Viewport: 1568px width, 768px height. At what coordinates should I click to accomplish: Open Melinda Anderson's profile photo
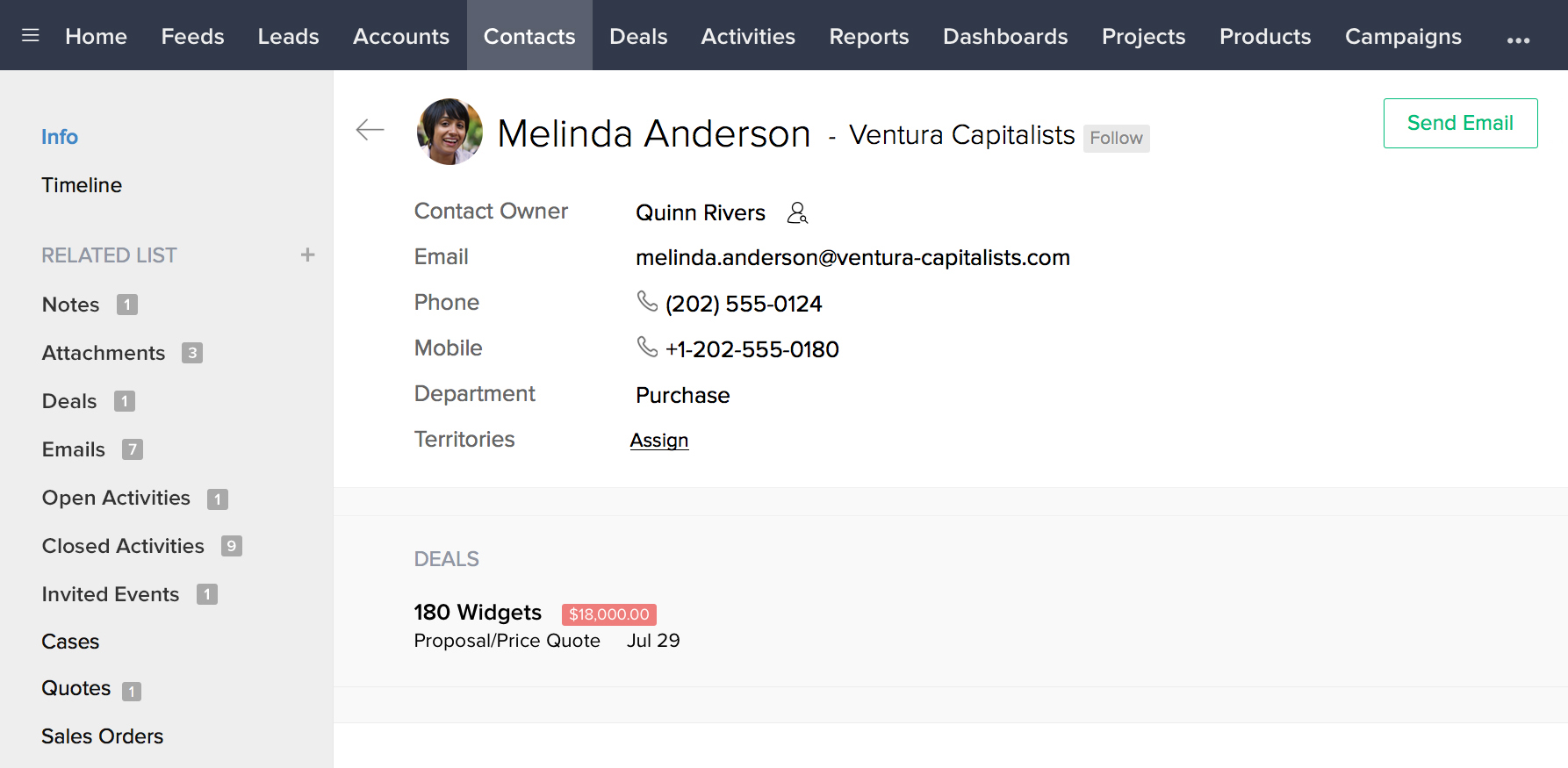[x=450, y=132]
